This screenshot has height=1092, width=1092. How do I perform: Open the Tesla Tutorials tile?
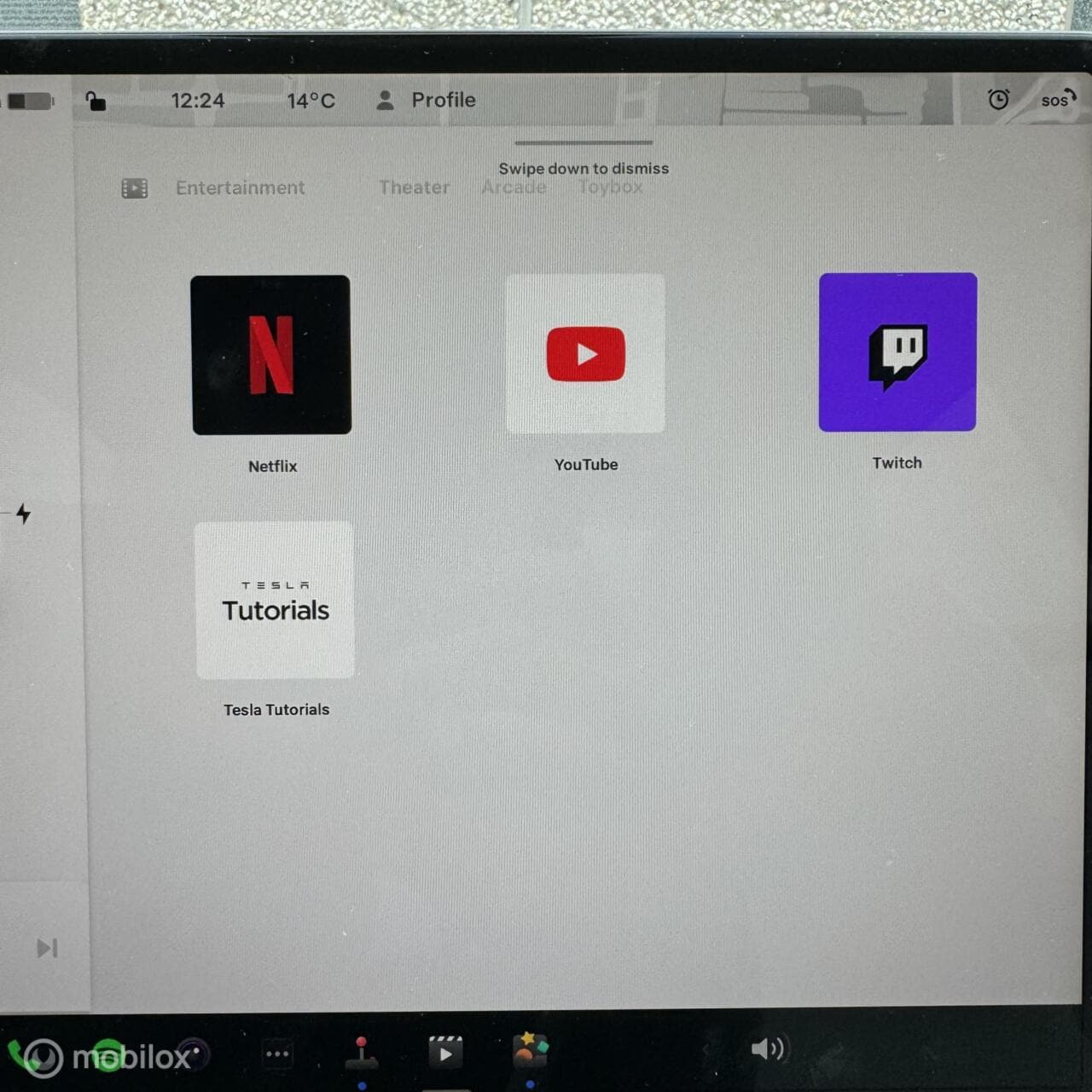pos(275,601)
